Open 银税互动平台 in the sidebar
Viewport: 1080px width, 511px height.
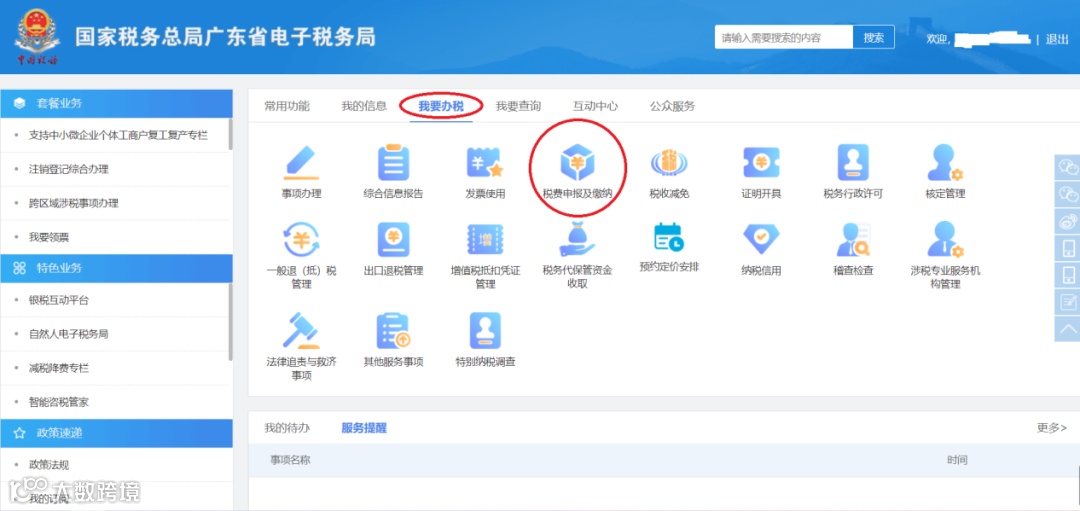tap(59, 300)
